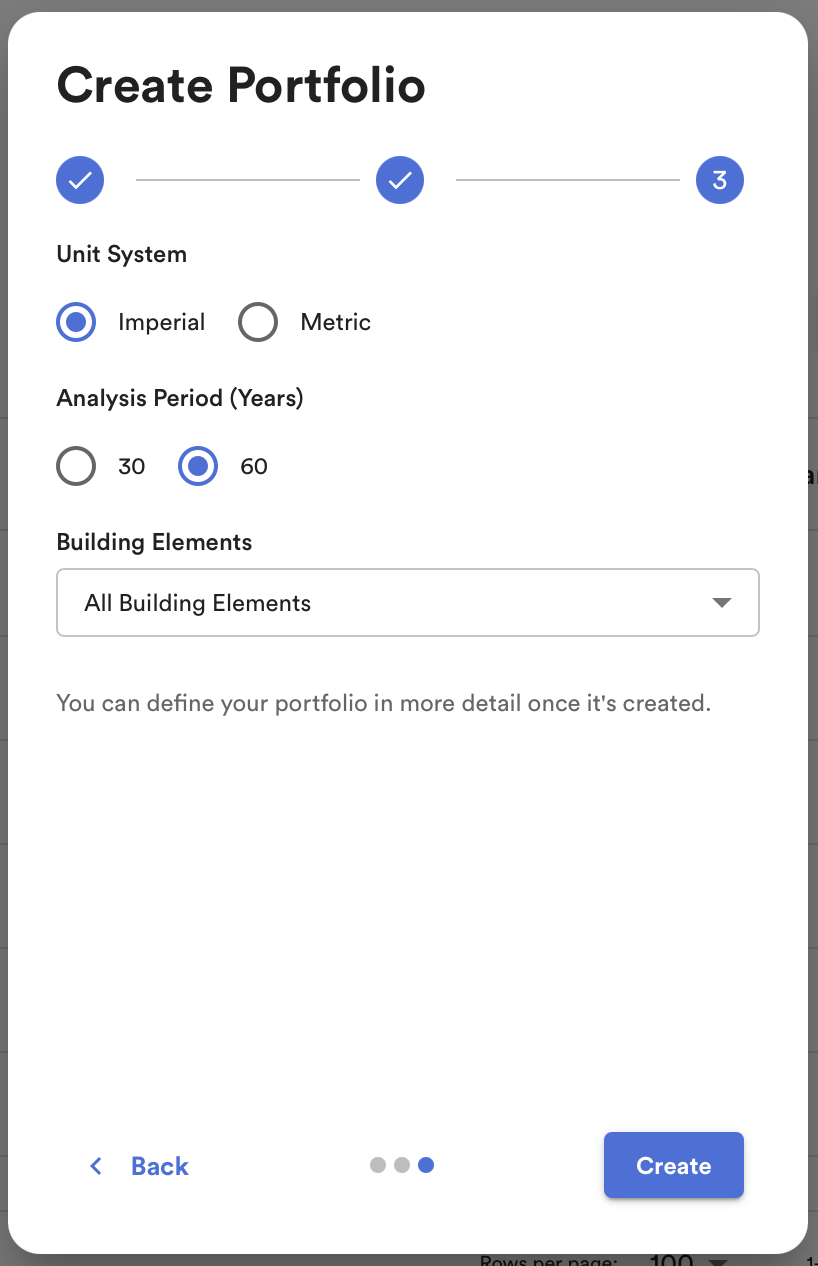Click the left chevron beside Back

96,1166
